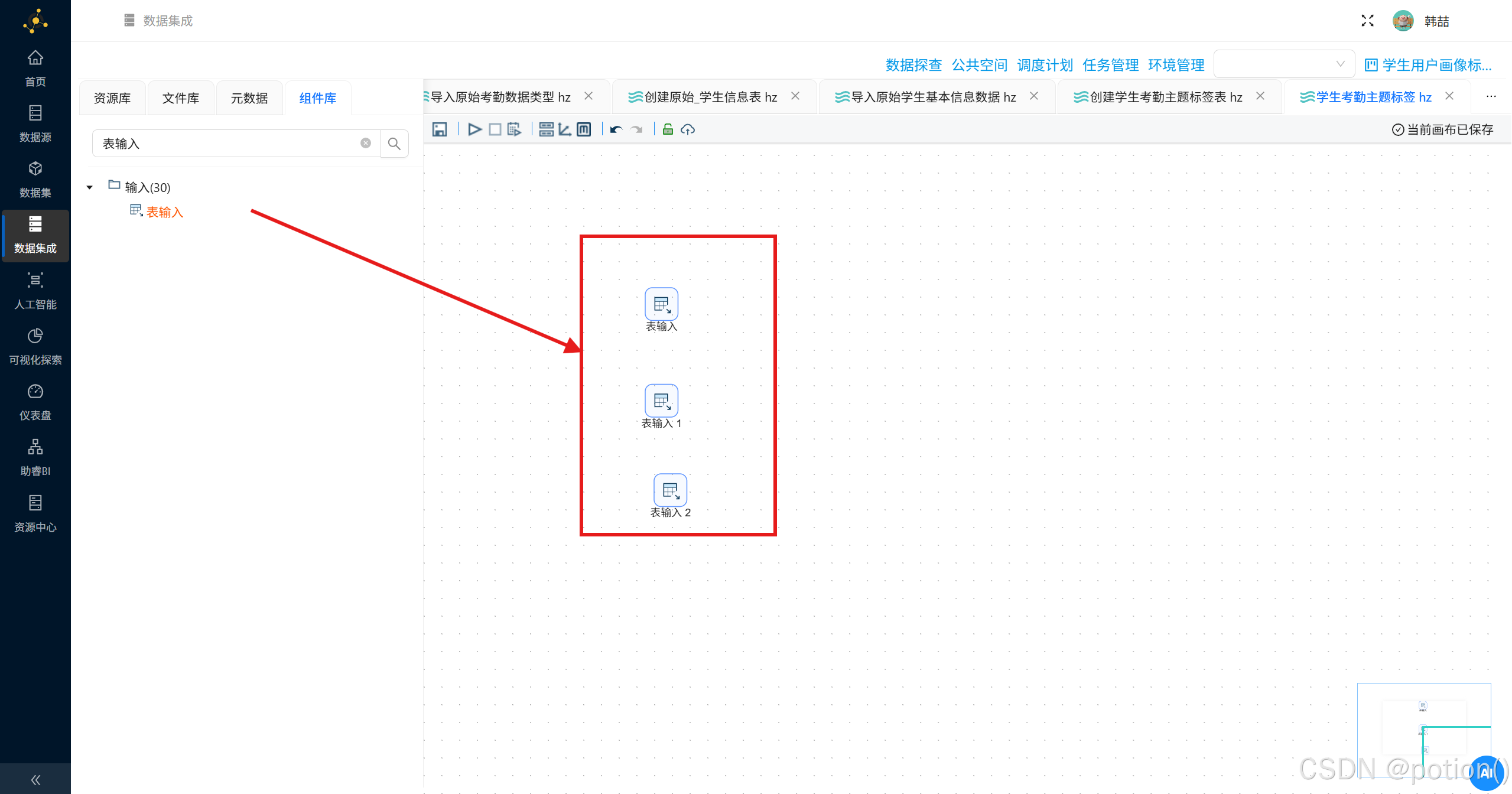The height and width of the screenshot is (794, 1512).
Task: Switch to 文件库 tab
Action: click(x=181, y=97)
